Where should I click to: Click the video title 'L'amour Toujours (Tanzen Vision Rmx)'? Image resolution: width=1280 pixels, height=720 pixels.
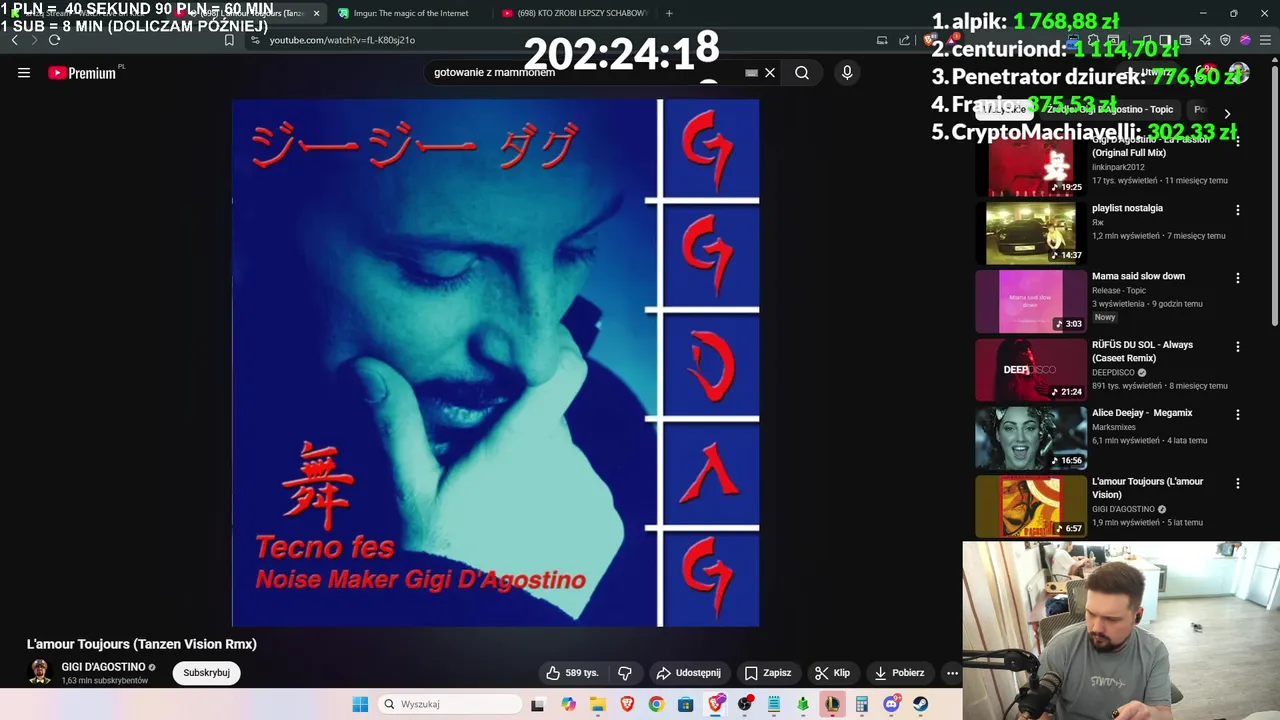click(142, 644)
